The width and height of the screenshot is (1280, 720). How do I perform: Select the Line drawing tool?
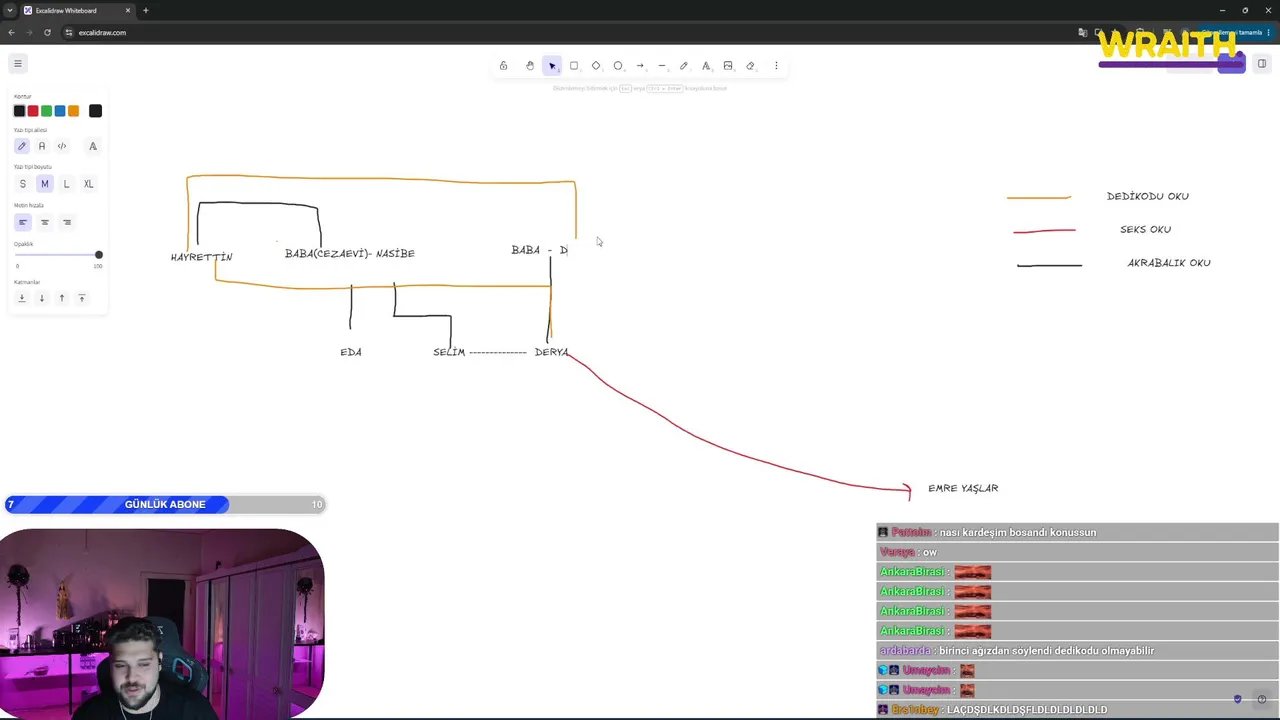(x=662, y=66)
